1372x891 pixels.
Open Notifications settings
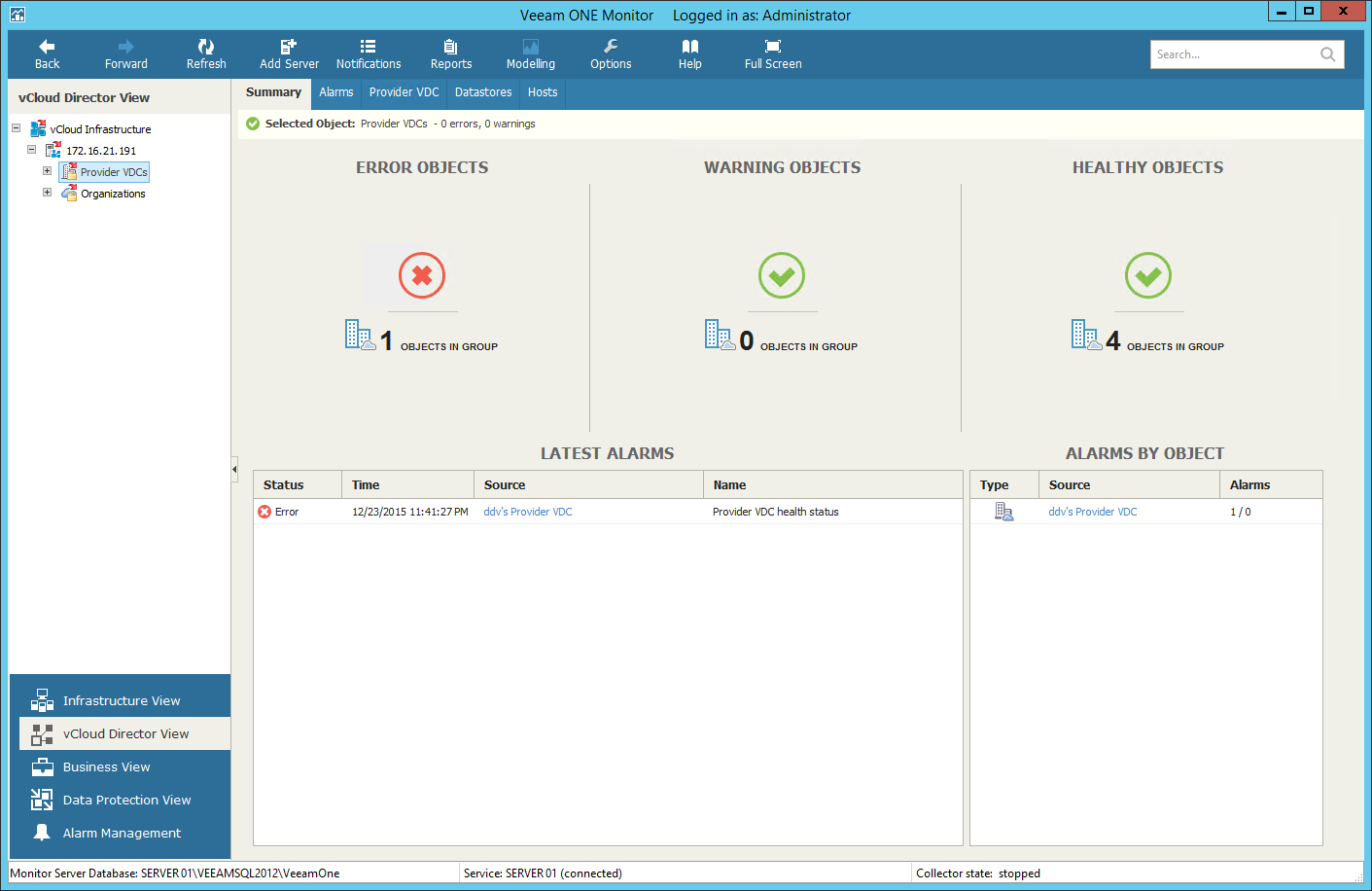pyautogui.click(x=369, y=54)
